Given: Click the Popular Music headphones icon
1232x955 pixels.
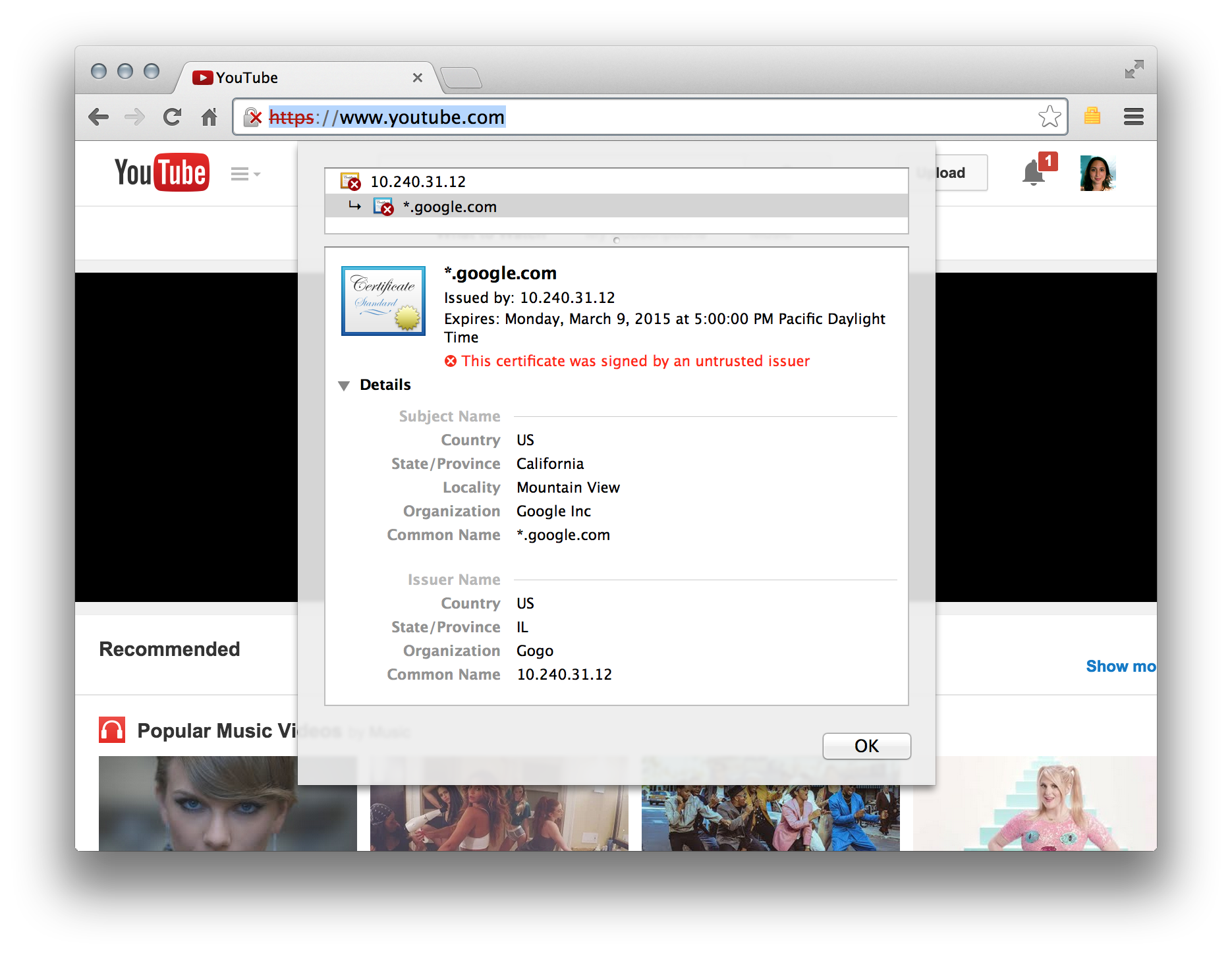Looking at the screenshot, I should [112, 730].
